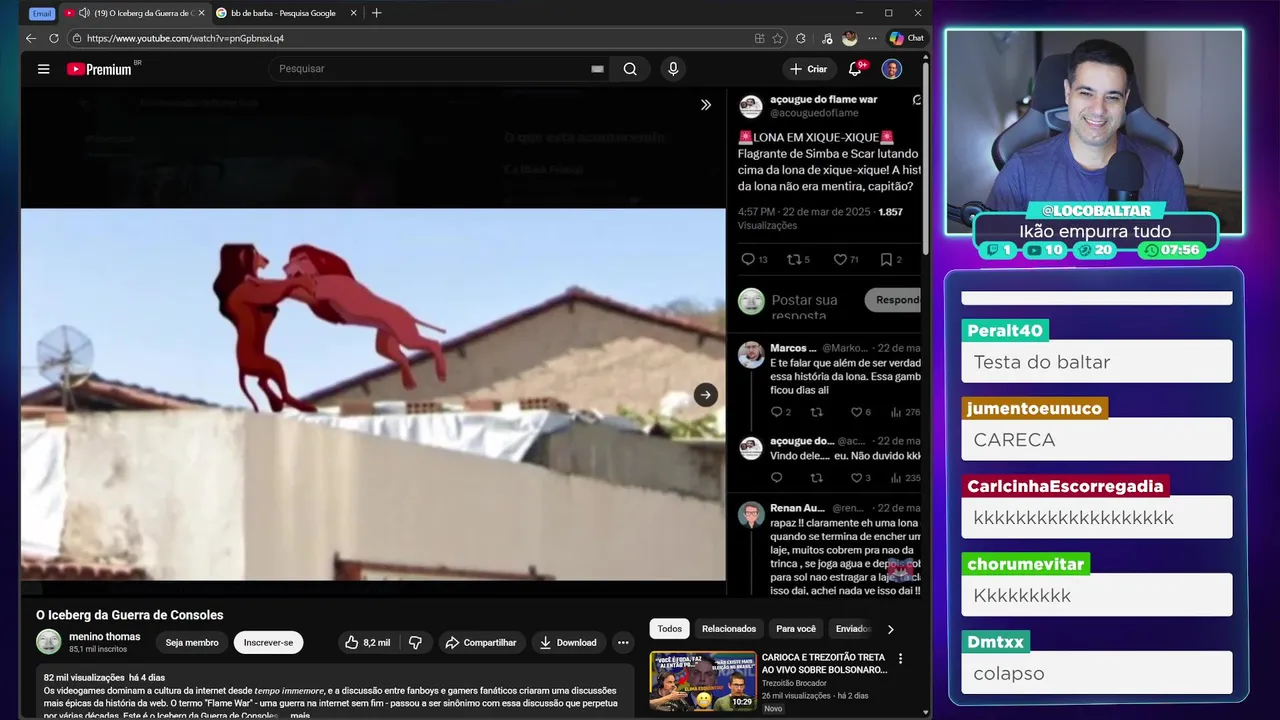Start voice search with the microphone

point(673,69)
